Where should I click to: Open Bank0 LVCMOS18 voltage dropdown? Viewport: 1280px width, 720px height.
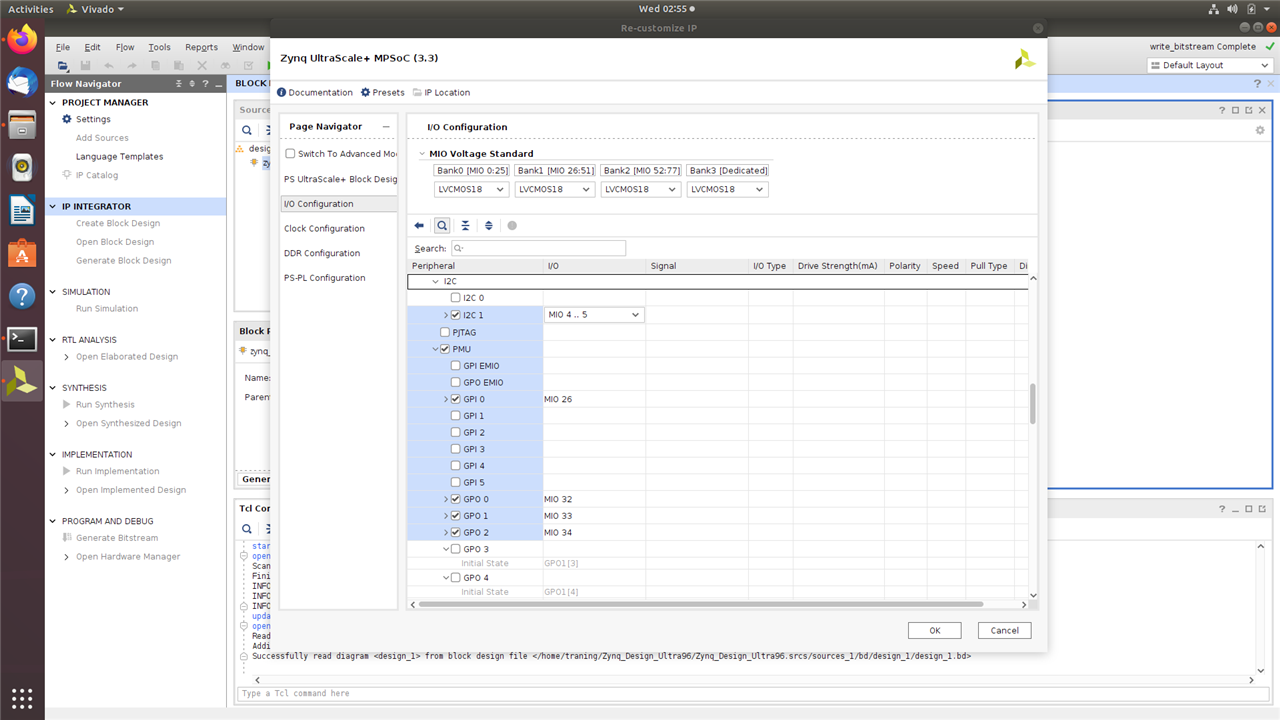tap(472, 189)
